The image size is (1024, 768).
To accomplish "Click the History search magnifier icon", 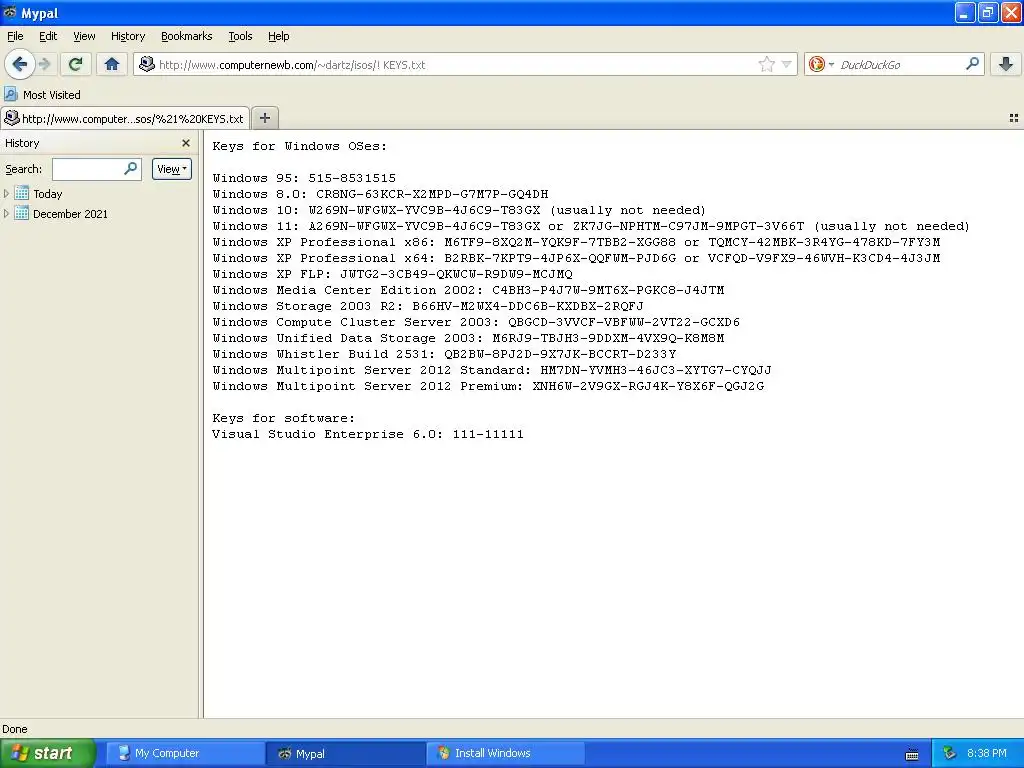I will click(x=131, y=168).
